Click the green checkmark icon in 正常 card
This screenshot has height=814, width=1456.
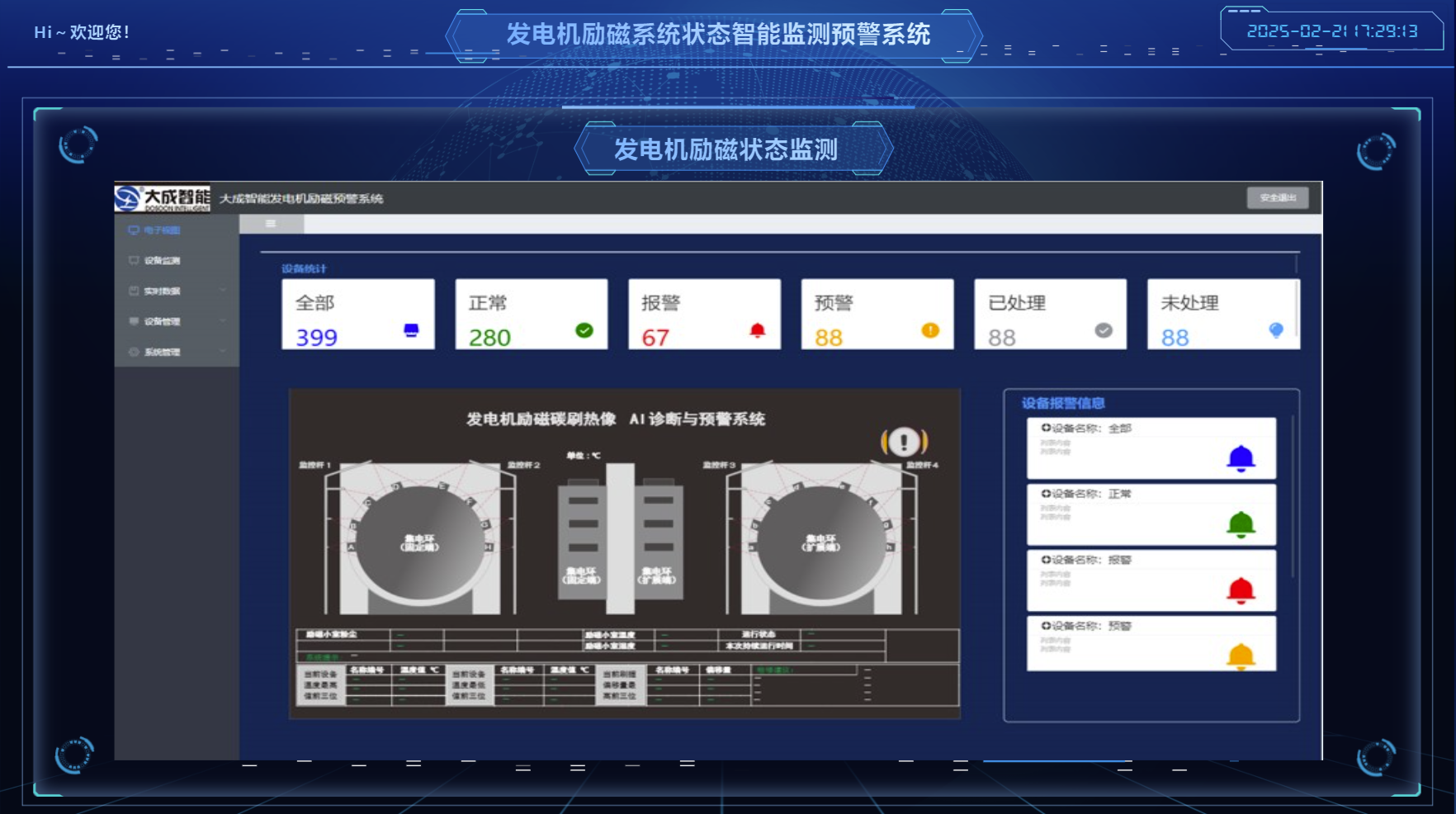click(x=584, y=331)
